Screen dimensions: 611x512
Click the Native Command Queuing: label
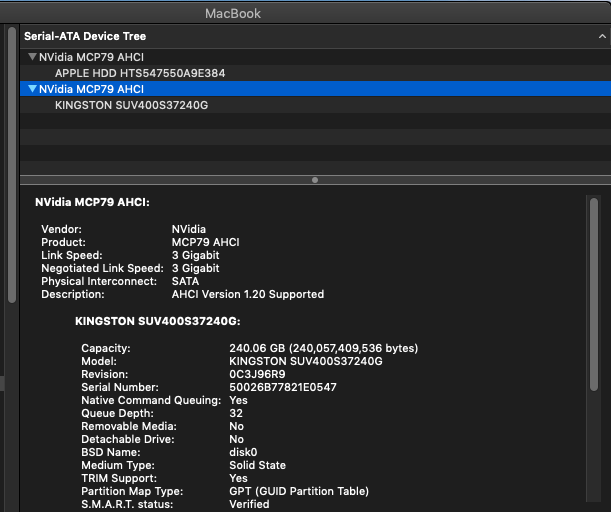click(151, 400)
